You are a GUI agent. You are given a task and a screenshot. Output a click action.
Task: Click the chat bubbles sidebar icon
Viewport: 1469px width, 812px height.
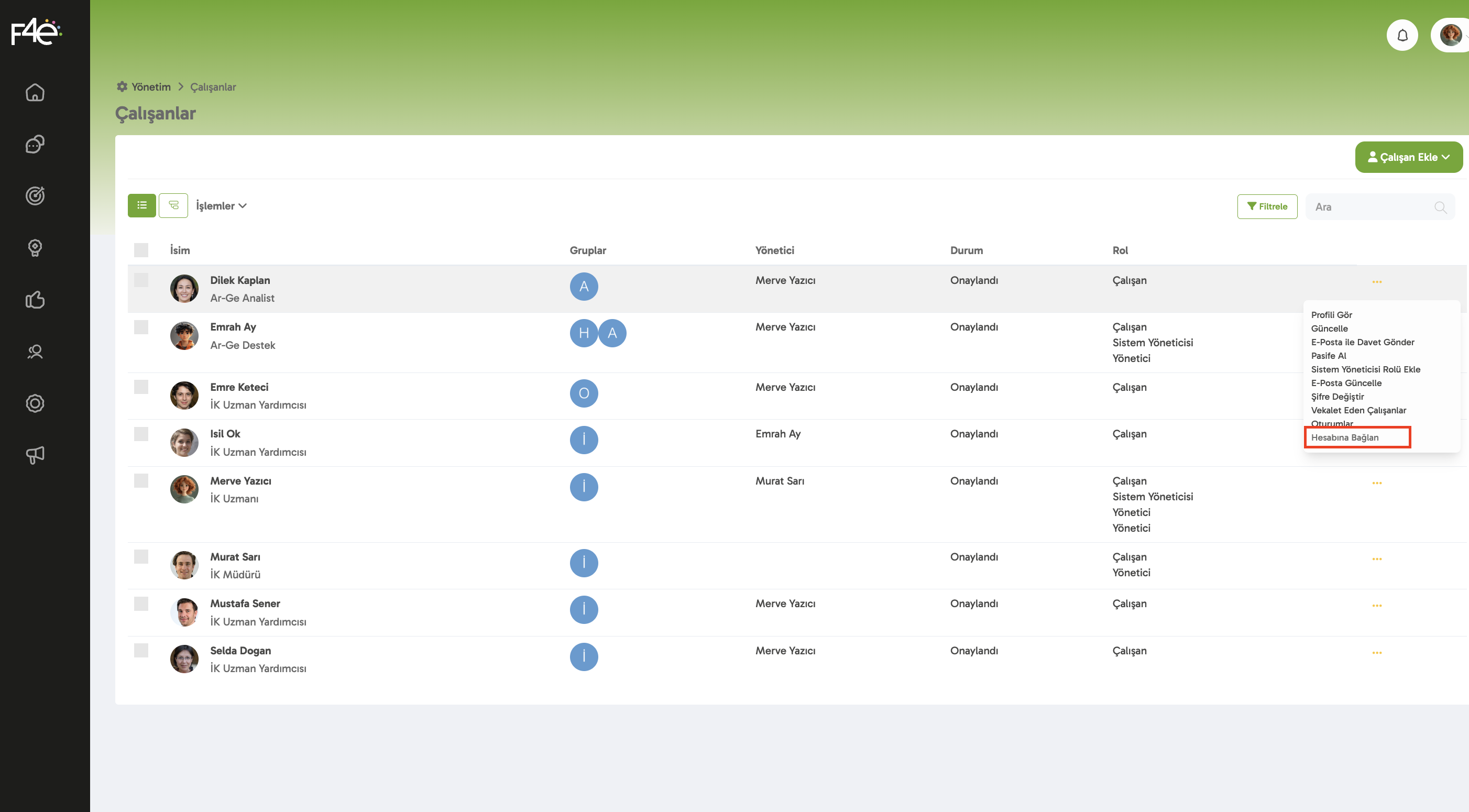click(35, 144)
